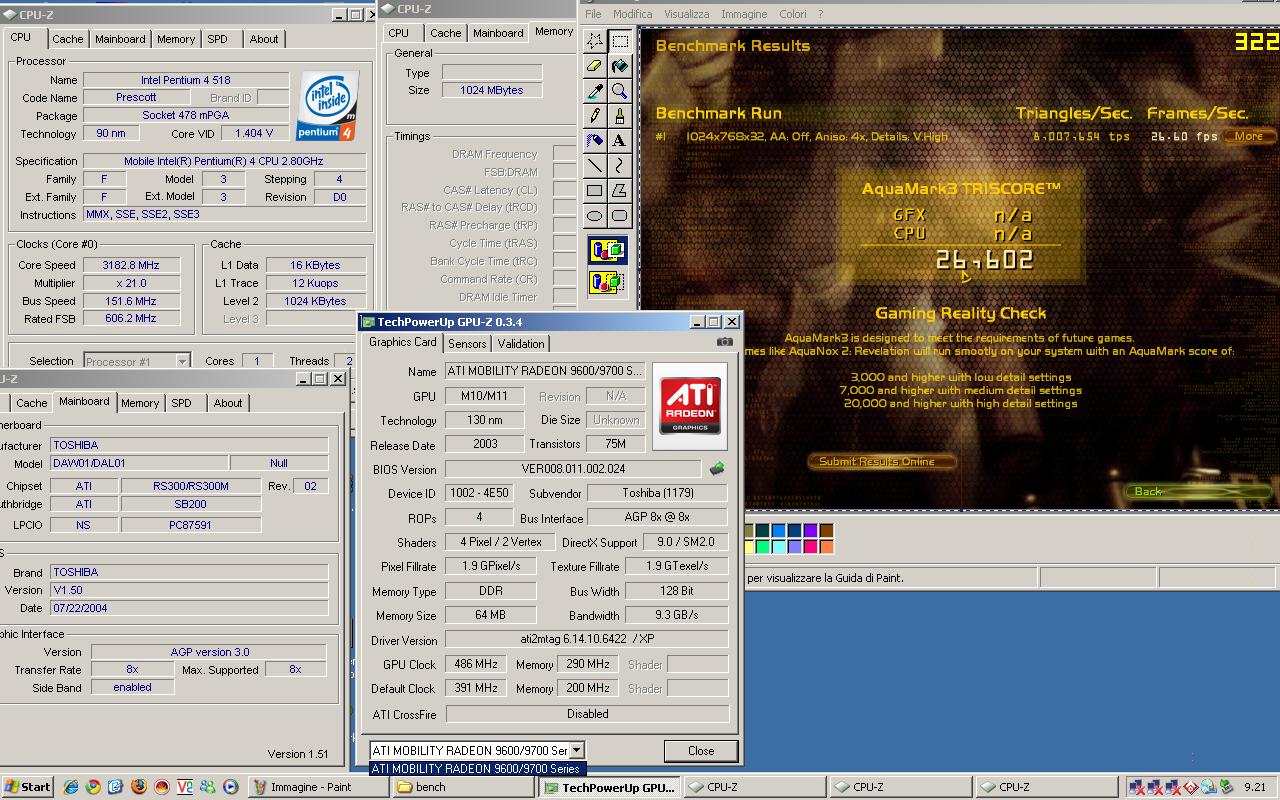Open the Modifica menu in Paint
The image size is (1280, 800).
(632, 14)
